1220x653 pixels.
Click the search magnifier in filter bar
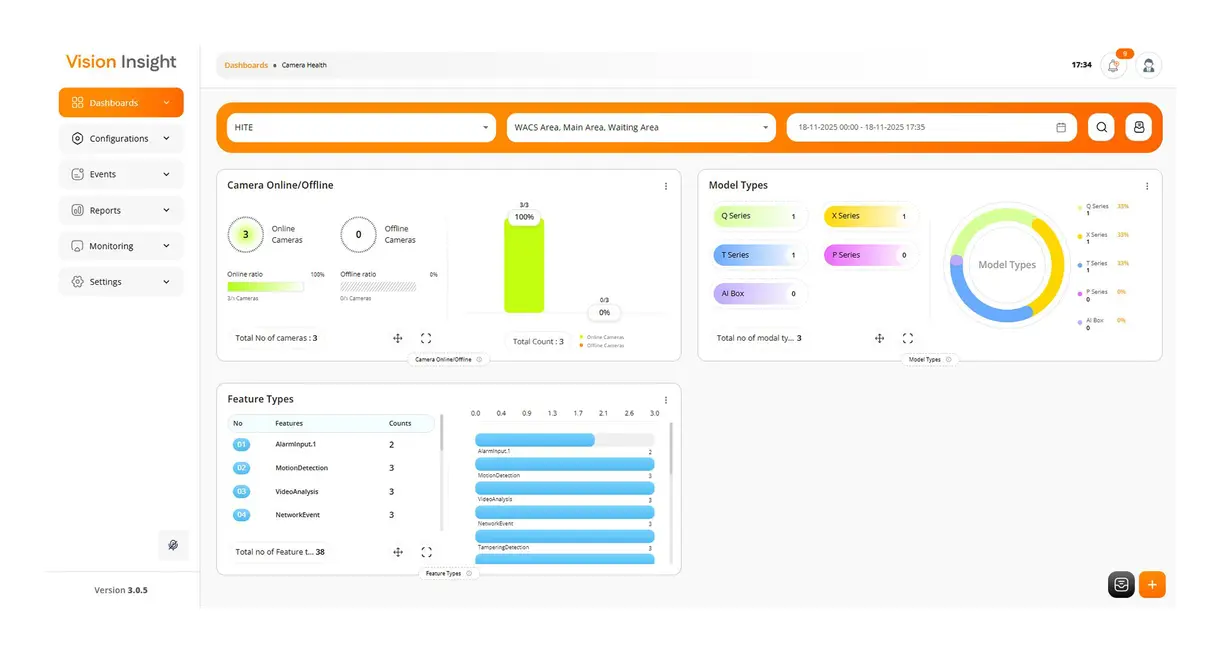1101,127
